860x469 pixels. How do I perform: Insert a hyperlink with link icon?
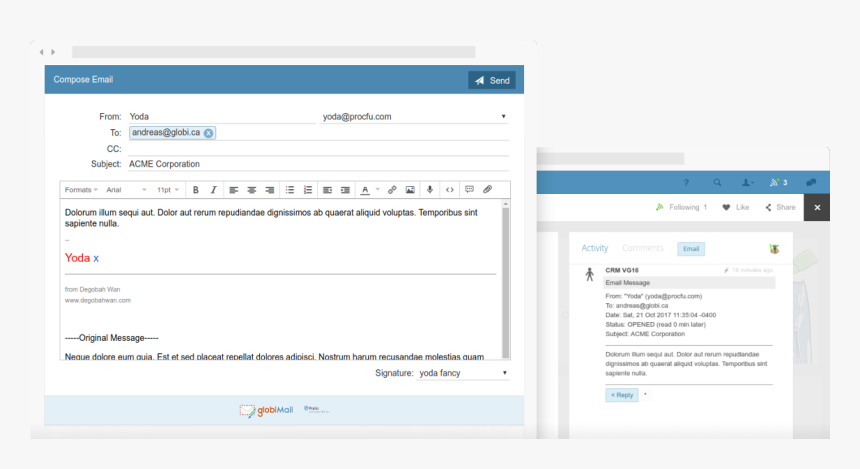pos(392,190)
